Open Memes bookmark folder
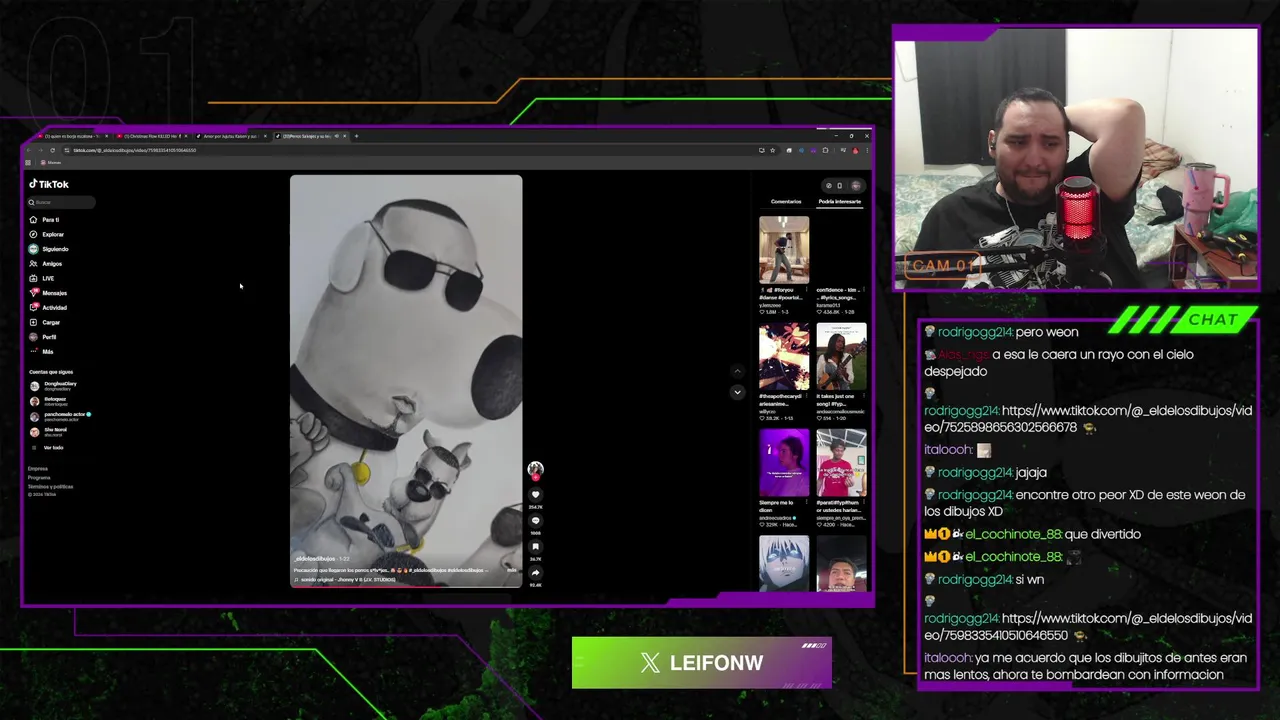 pos(53,162)
